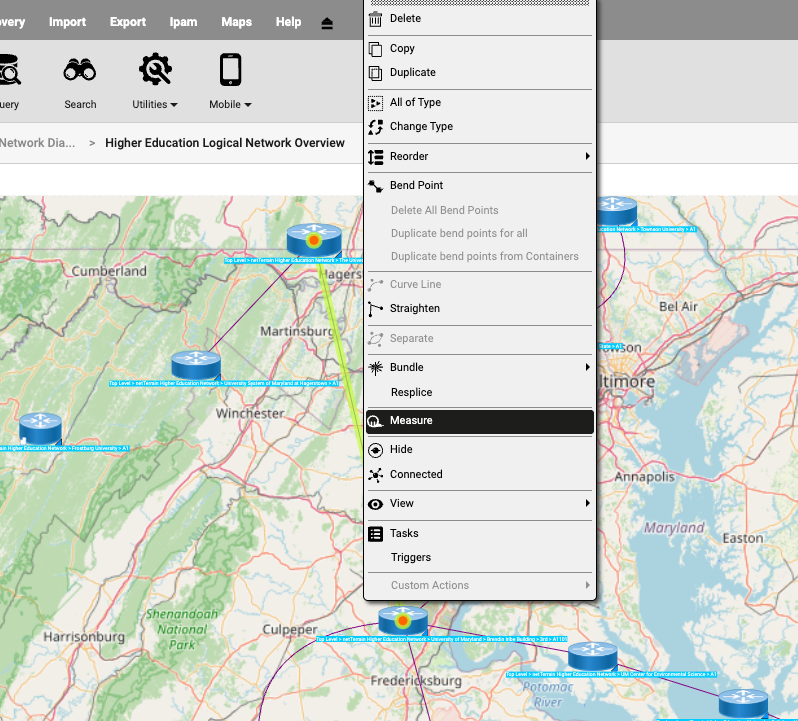Add a Bend Point to link

tap(416, 186)
